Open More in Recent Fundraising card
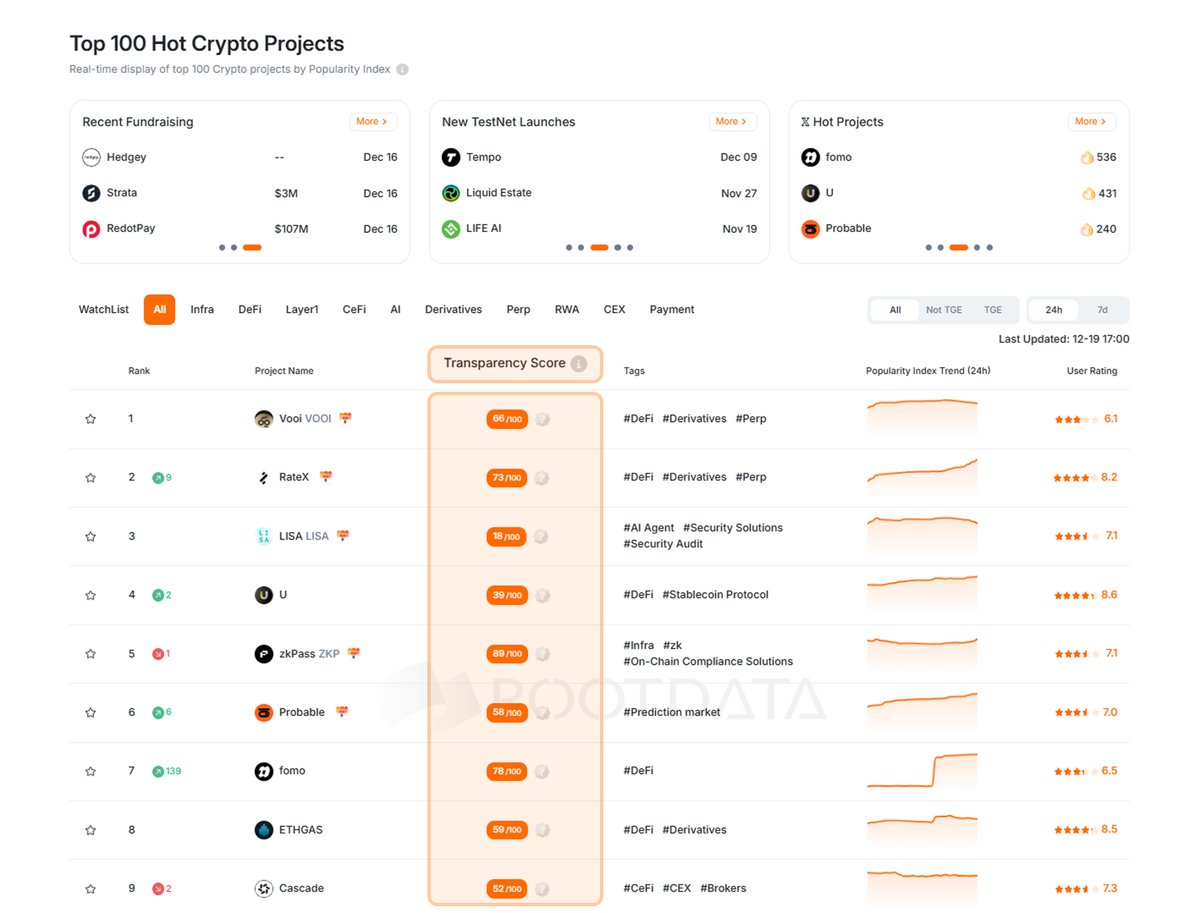 pyautogui.click(x=373, y=121)
